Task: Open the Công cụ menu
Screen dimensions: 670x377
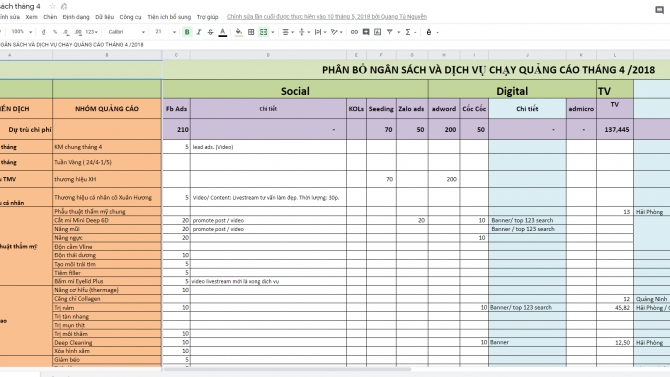Action: tap(130, 17)
